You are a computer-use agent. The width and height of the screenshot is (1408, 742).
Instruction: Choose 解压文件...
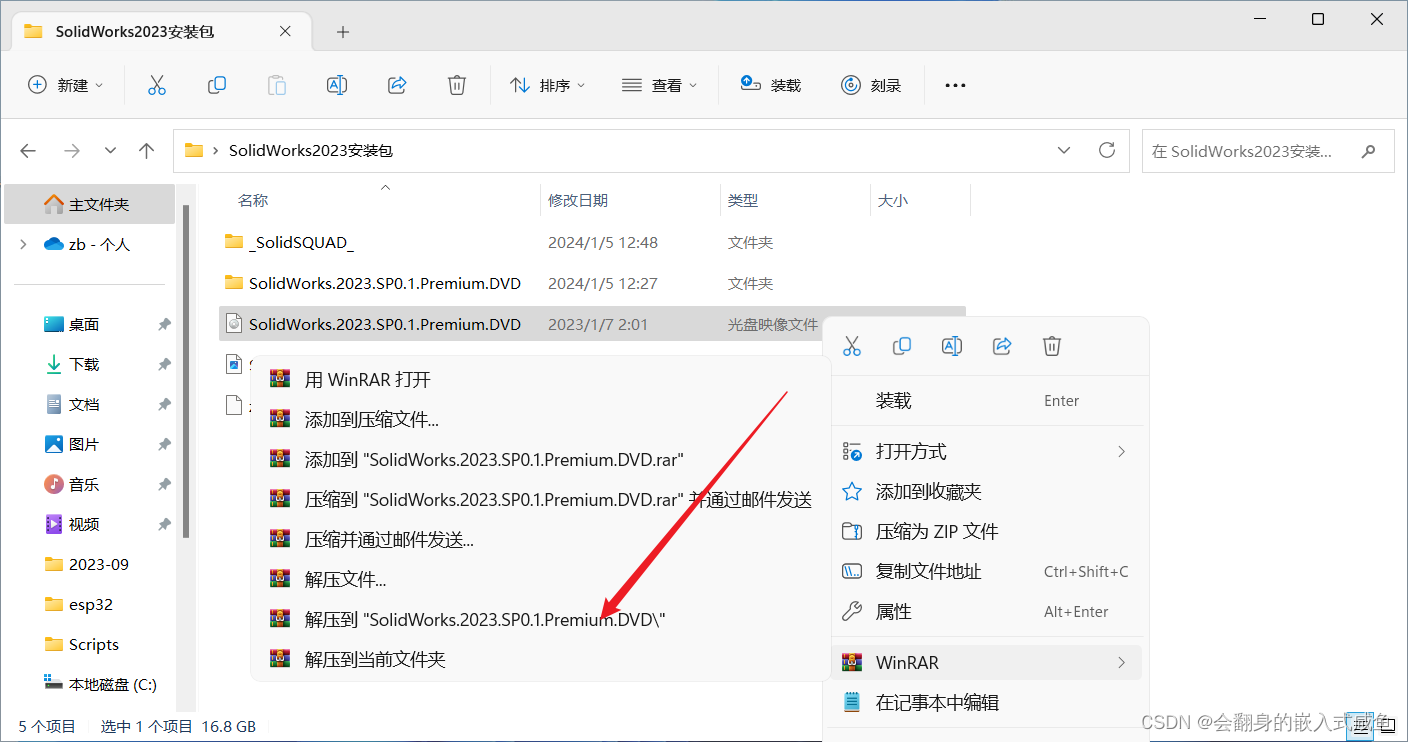(x=540, y=580)
